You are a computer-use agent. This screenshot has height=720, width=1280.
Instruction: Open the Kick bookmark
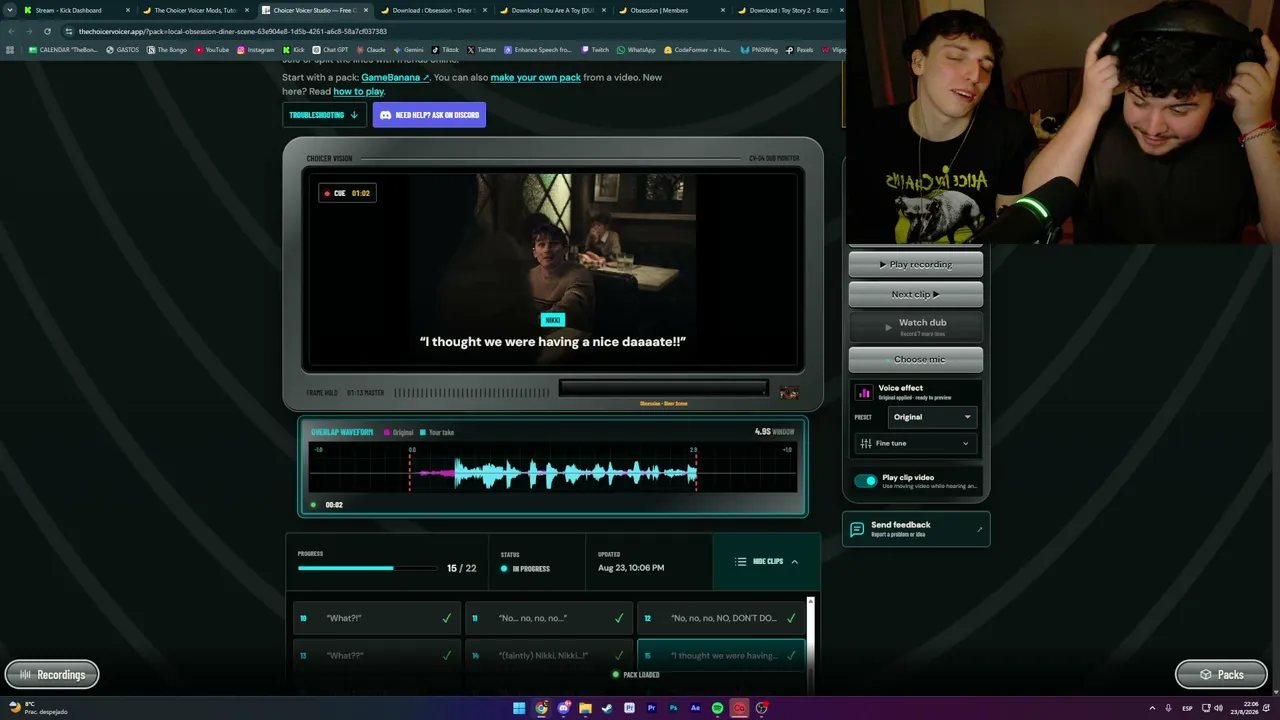click(294, 50)
